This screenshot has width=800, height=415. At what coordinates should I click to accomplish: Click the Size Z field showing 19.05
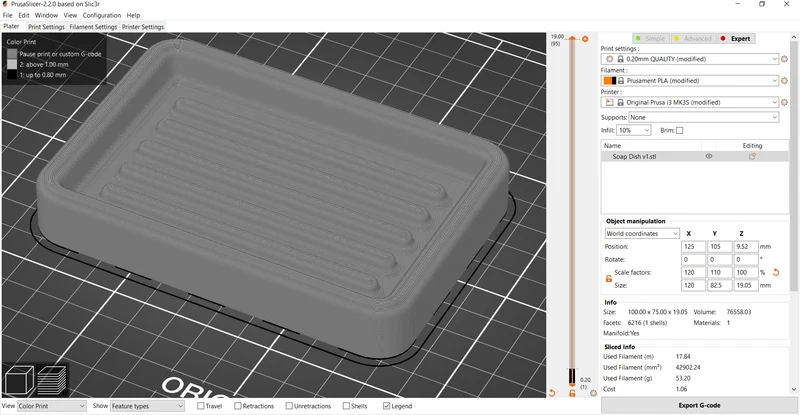pyautogui.click(x=746, y=286)
